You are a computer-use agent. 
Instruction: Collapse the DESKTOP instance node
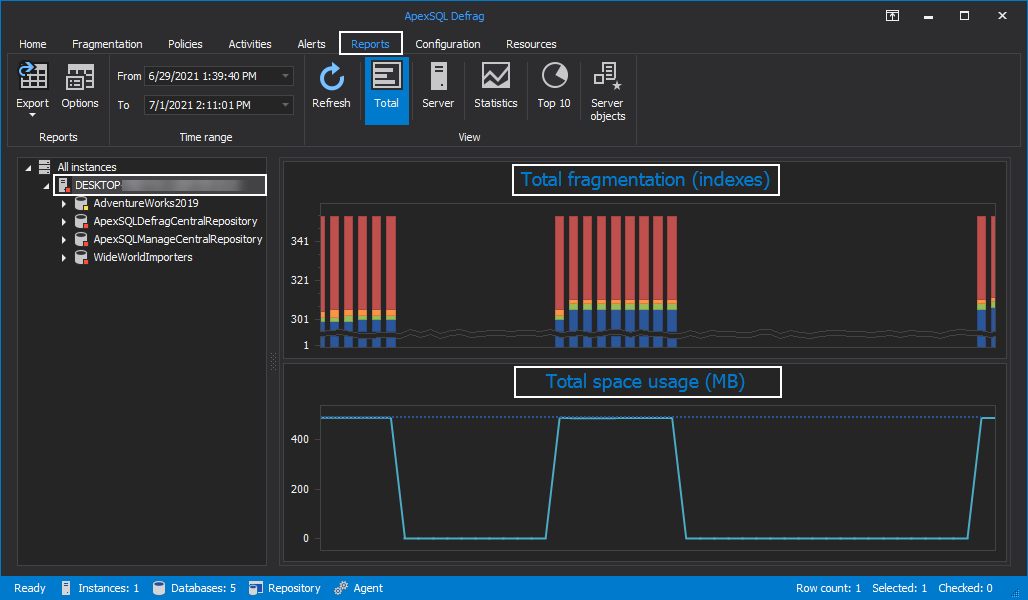point(46,186)
